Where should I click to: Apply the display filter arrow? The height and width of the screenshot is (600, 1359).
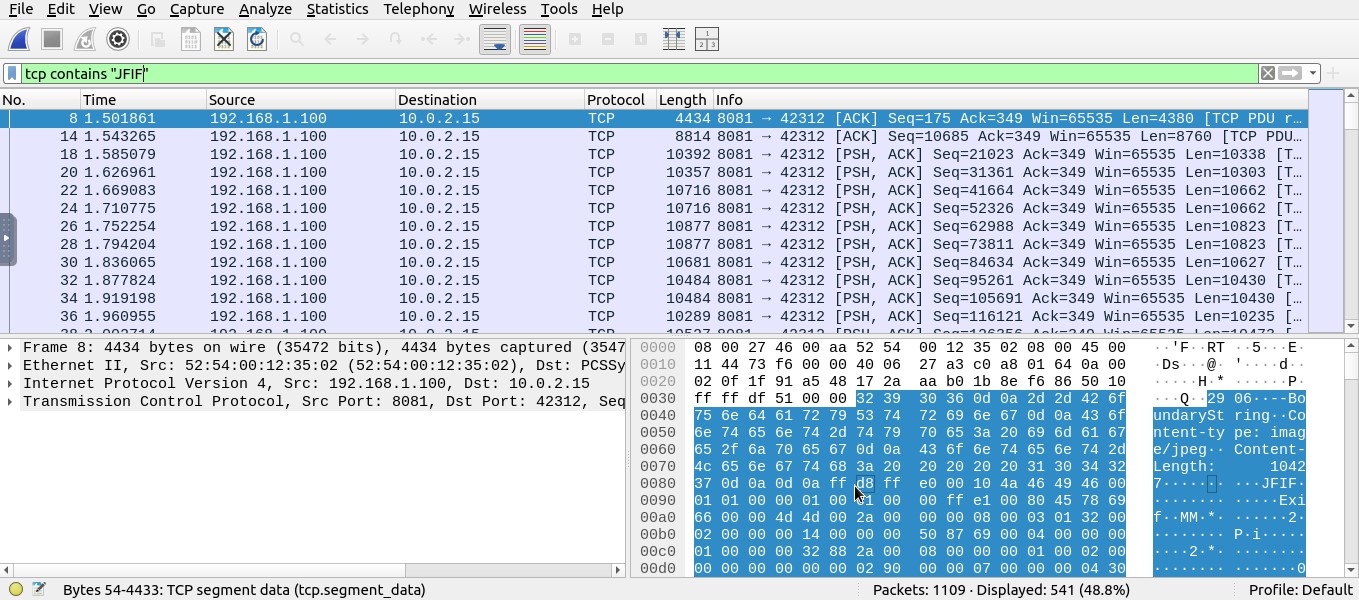(x=1290, y=73)
